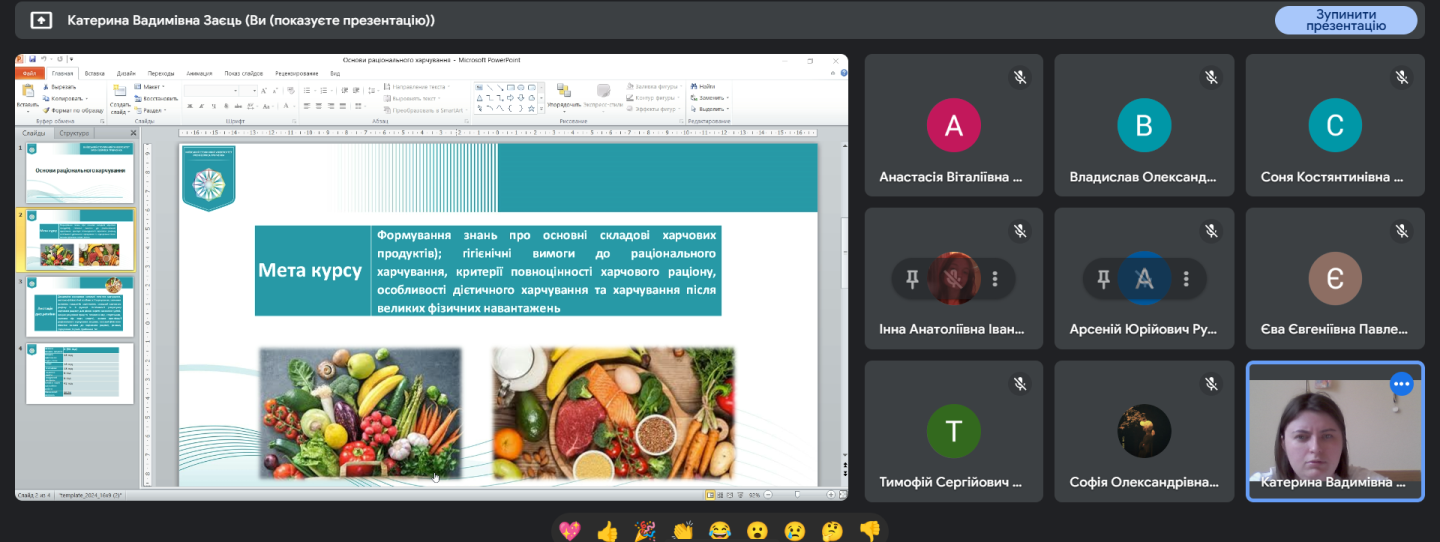The height and width of the screenshot is (542, 1440).
Task: Send the laughing face reaction
Action: tap(720, 530)
